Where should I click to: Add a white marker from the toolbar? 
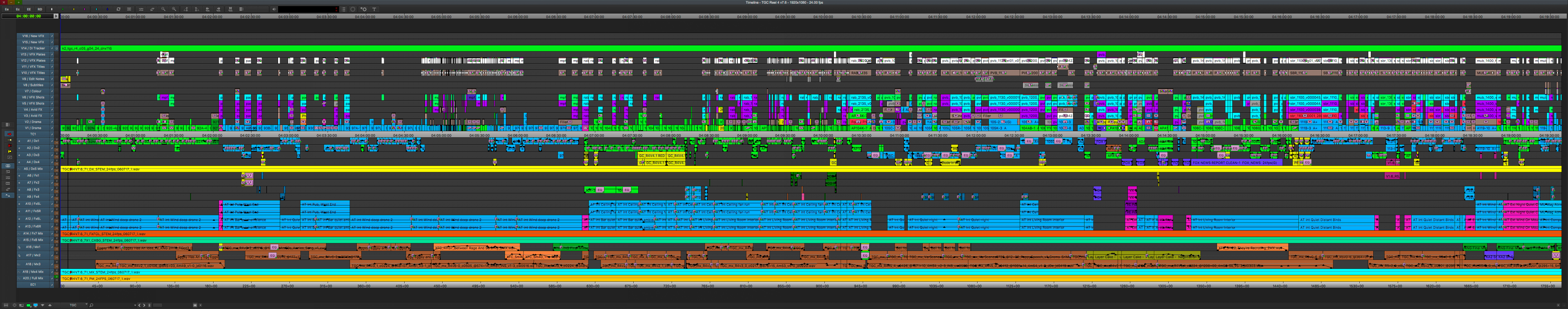[52, 9]
